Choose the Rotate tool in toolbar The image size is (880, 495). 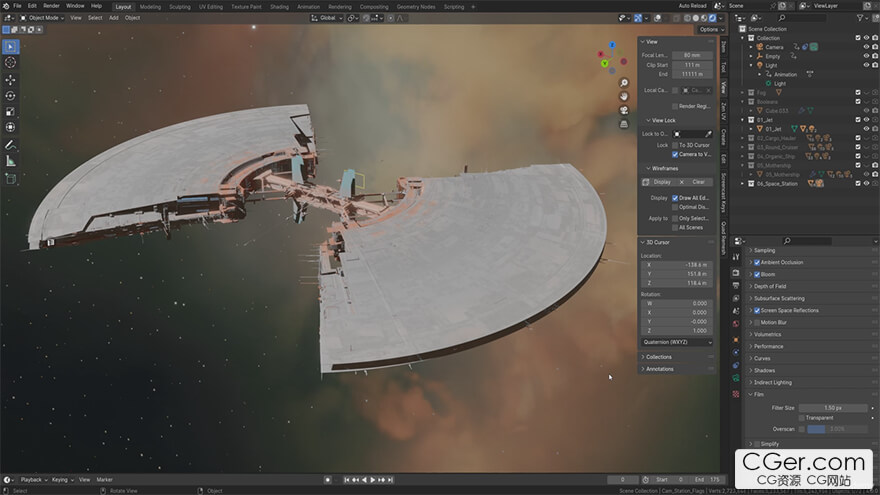[11, 96]
